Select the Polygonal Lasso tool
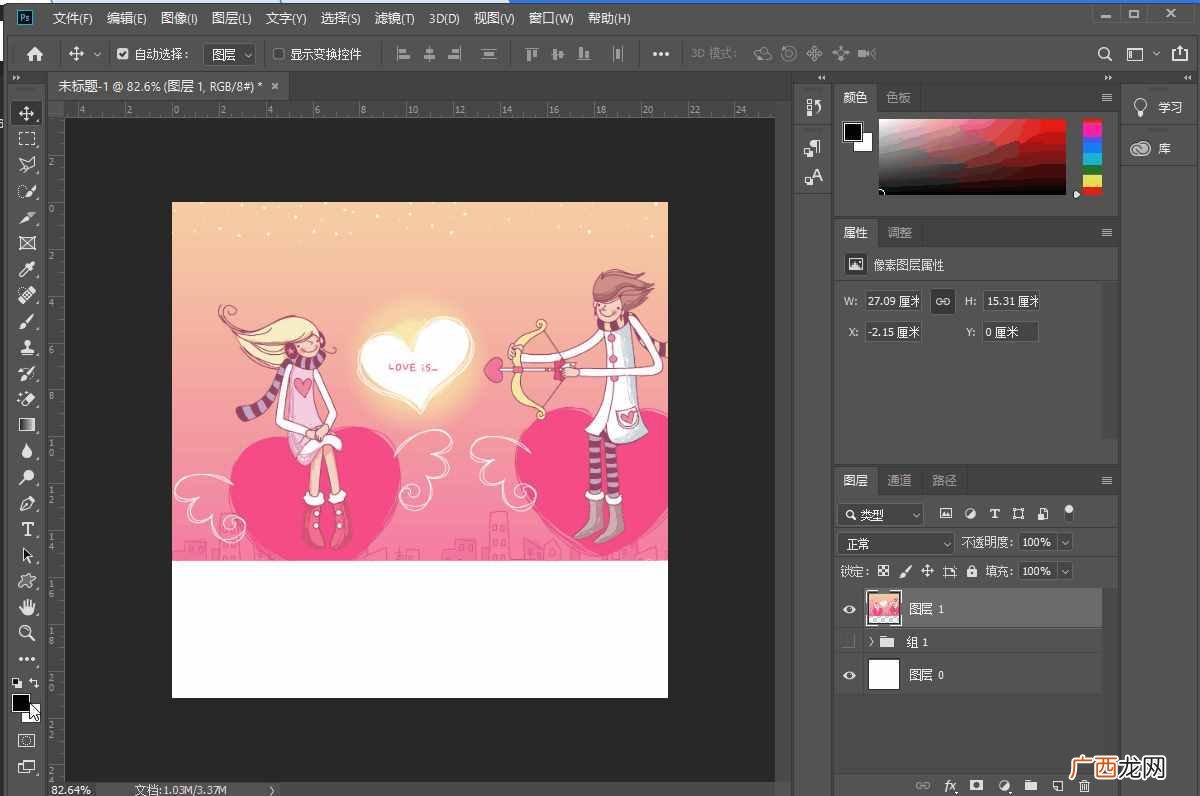This screenshot has height=796, width=1200. click(27, 165)
